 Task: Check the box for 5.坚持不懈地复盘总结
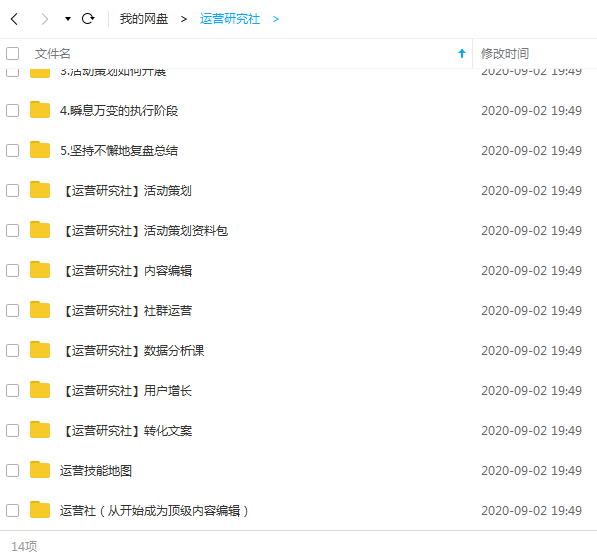pyautogui.click(x=13, y=150)
